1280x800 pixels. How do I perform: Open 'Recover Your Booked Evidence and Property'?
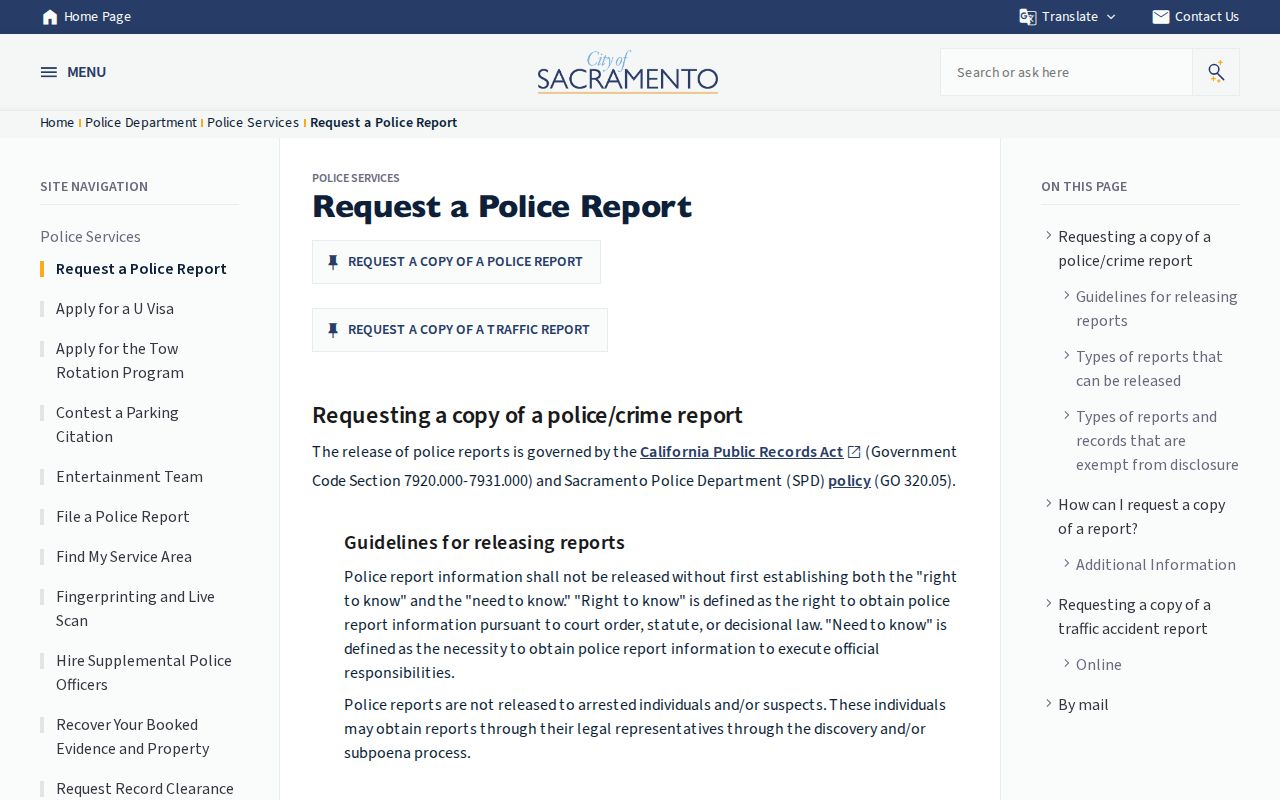(133, 737)
